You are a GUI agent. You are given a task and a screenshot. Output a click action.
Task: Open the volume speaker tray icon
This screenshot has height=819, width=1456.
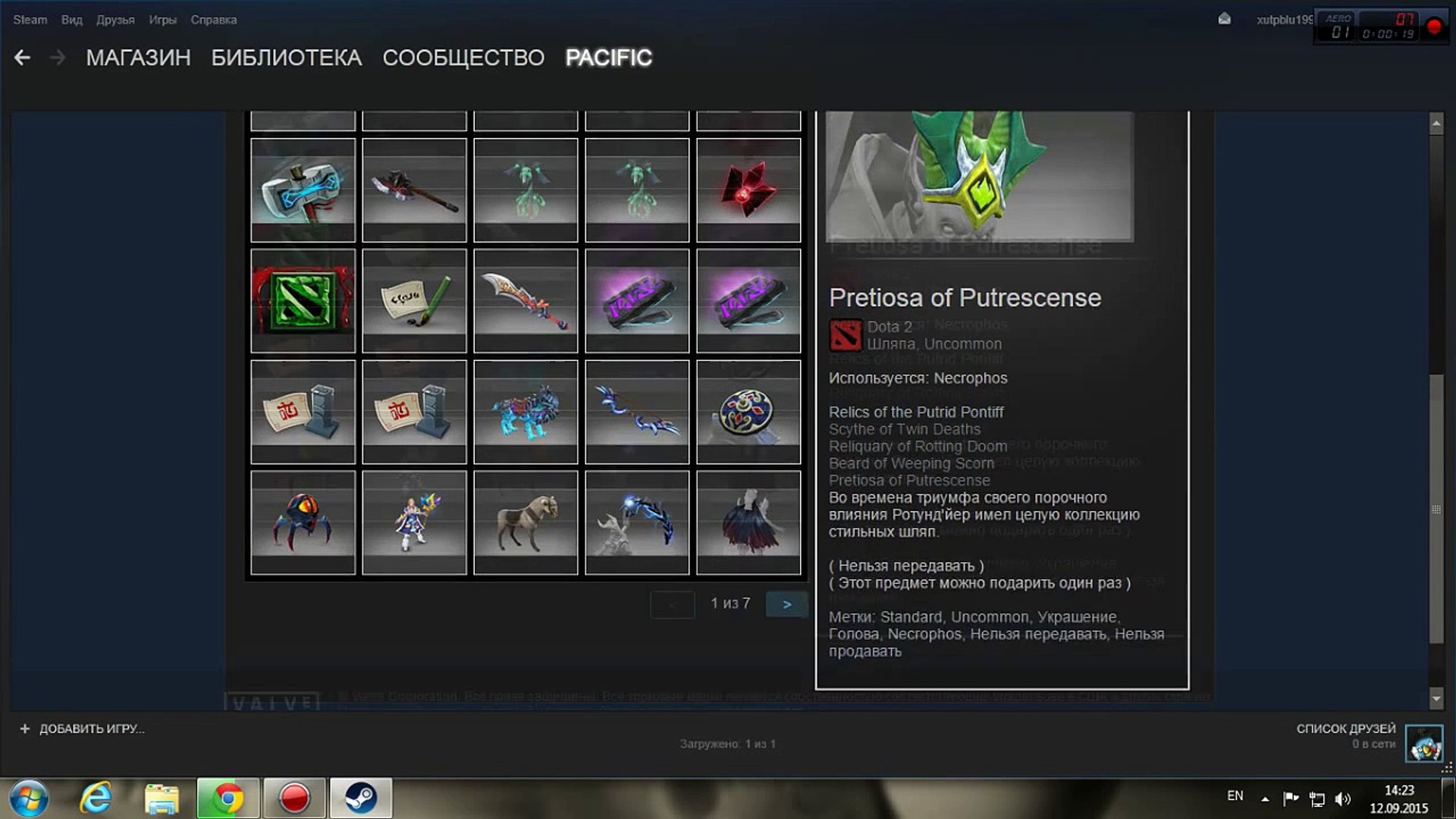pos(1343,799)
